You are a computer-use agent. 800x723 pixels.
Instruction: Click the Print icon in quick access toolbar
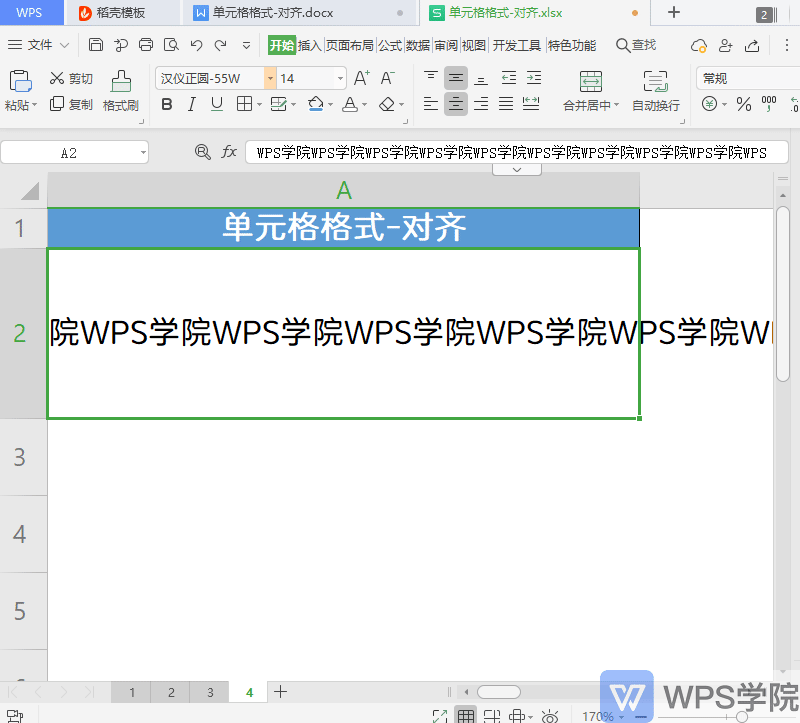pyautogui.click(x=146, y=45)
